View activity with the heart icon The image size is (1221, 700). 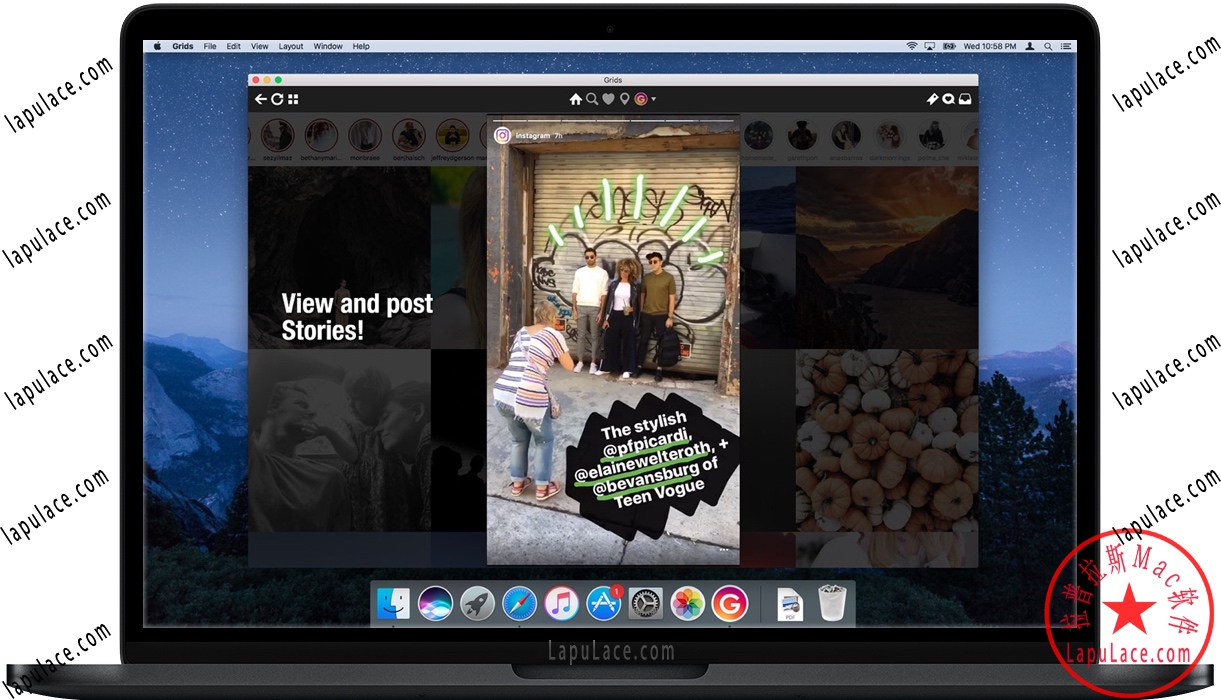coord(606,99)
